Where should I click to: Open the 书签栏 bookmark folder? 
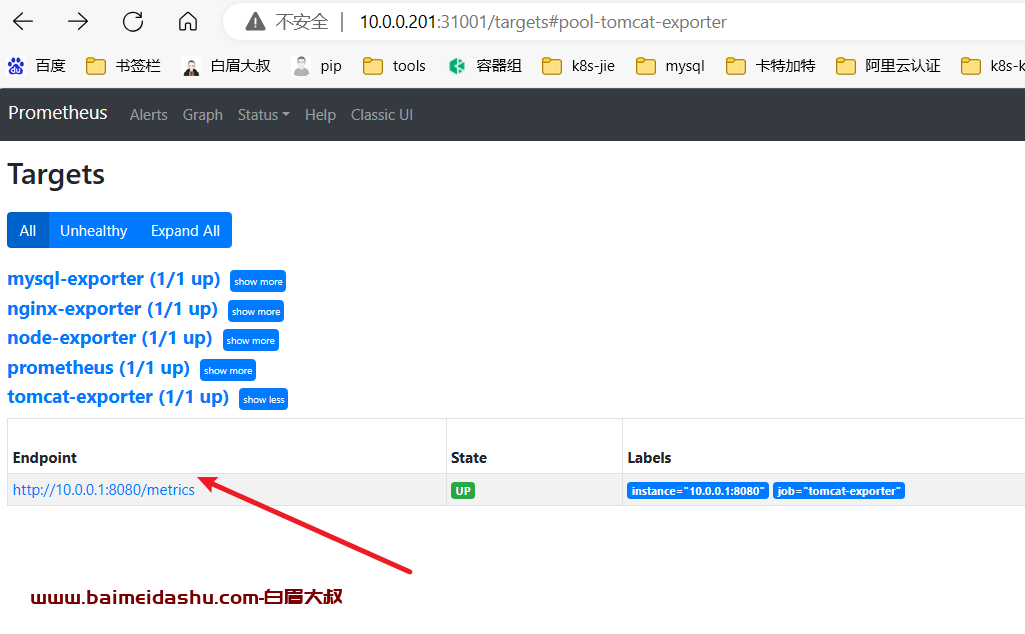(x=123, y=66)
